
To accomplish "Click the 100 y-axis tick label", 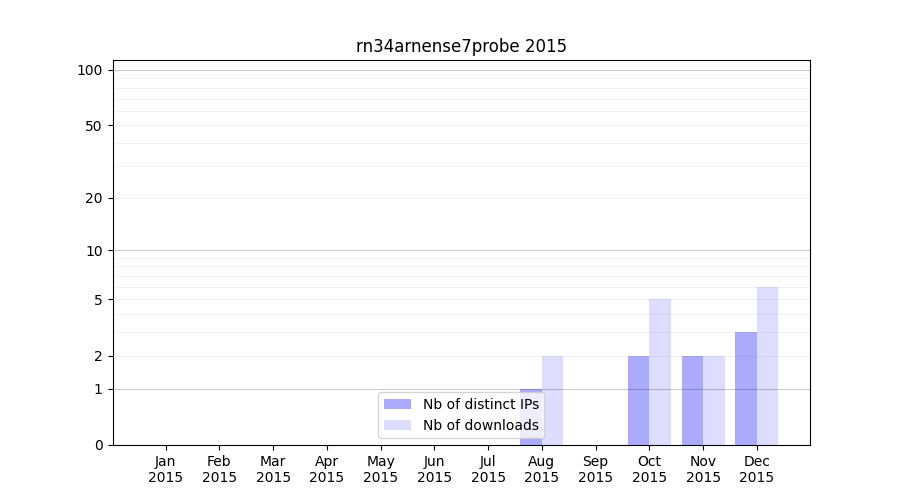I will point(90,70).
